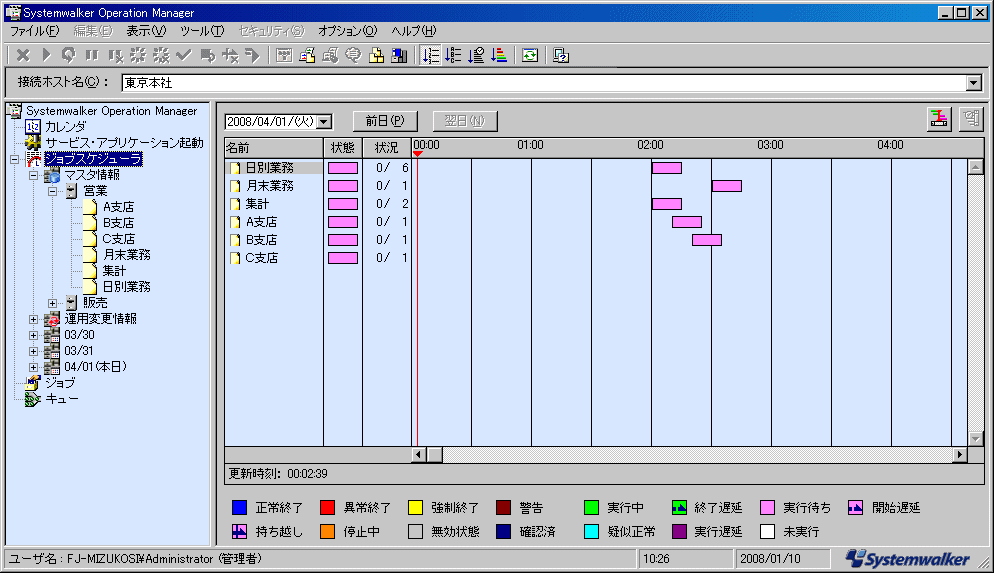Open the connection host name dropdown
Screen dimensions: 994x573
click(x=974, y=83)
